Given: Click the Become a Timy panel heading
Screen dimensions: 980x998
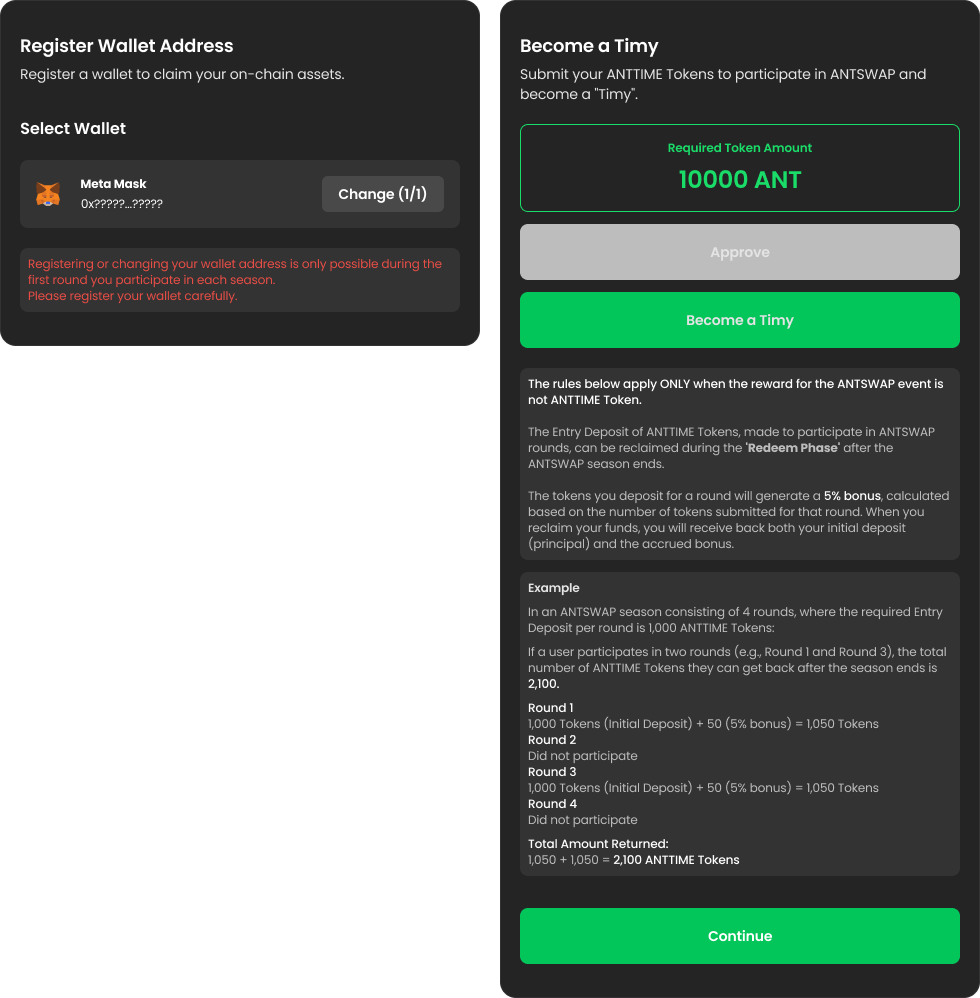Looking at the screenshot, I should tap(589, 46).
